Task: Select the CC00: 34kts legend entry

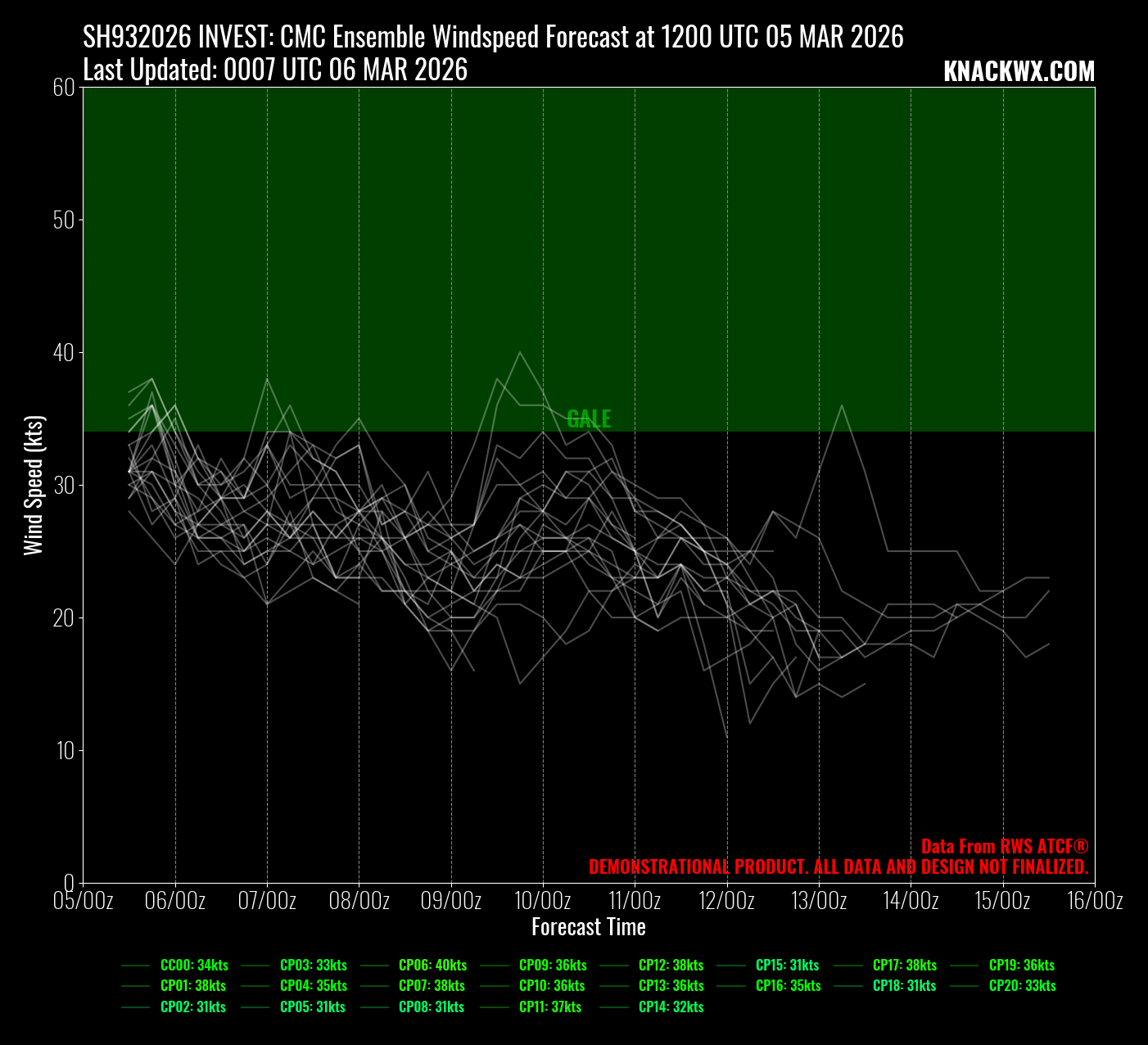Action: [x=194, y=965]
